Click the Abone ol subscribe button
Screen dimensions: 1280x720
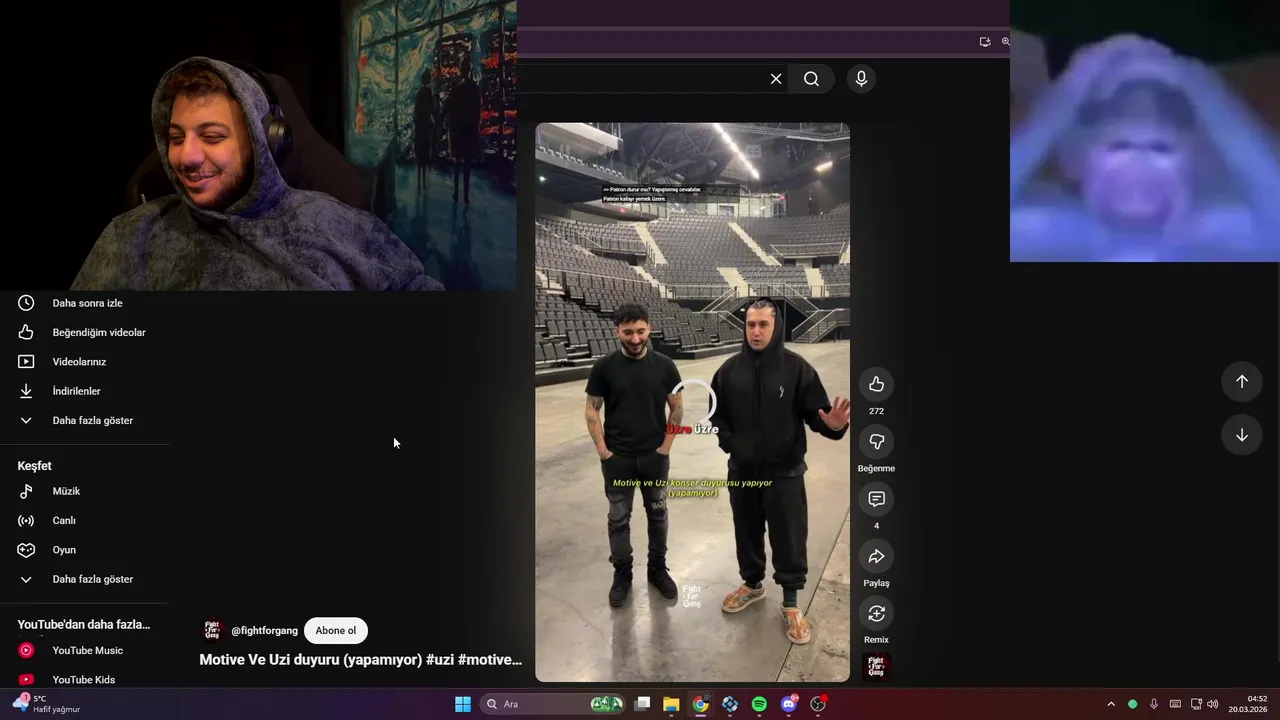click(336, 630)
